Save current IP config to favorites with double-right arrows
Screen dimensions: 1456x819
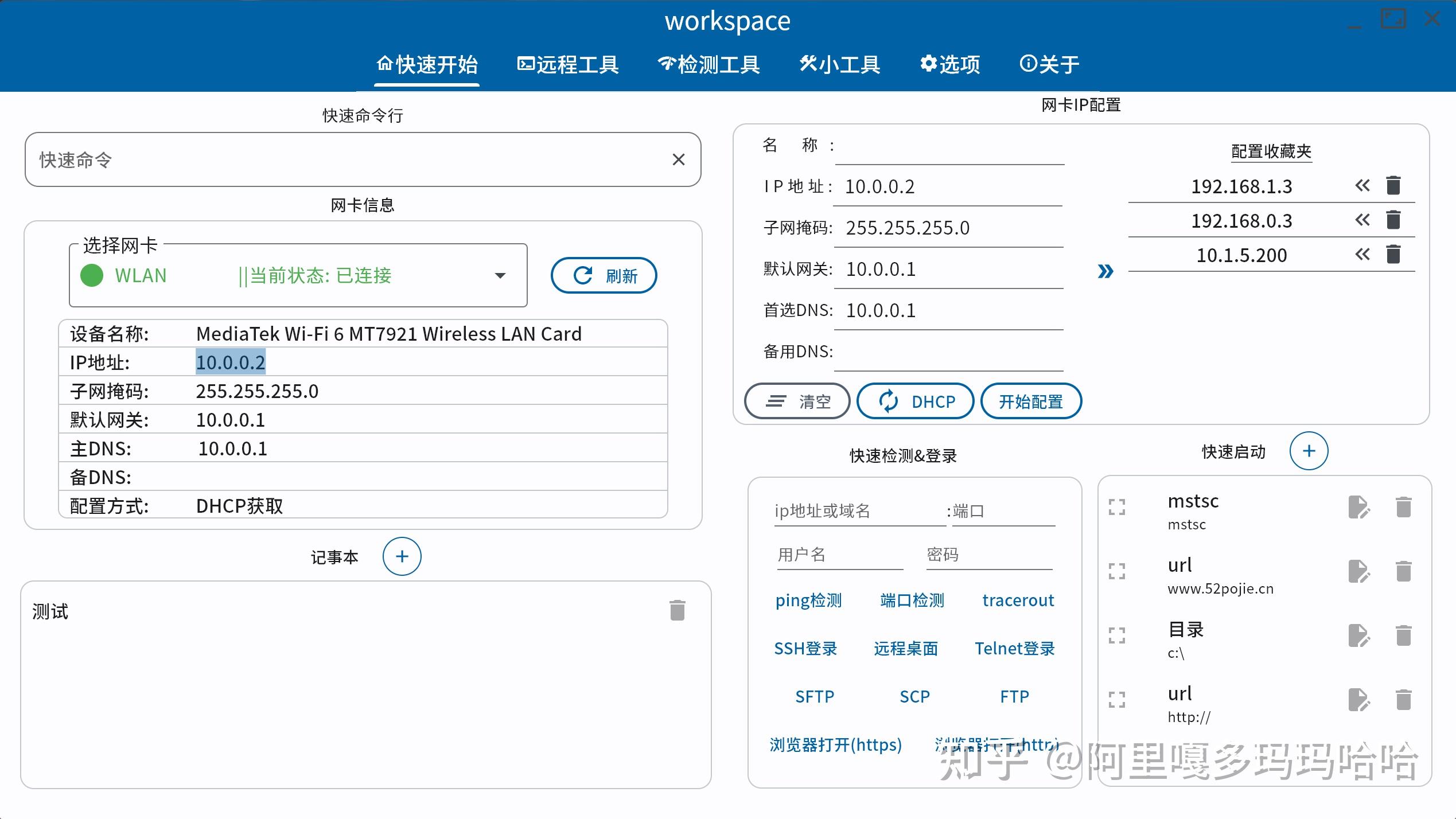click(1105, 271)
